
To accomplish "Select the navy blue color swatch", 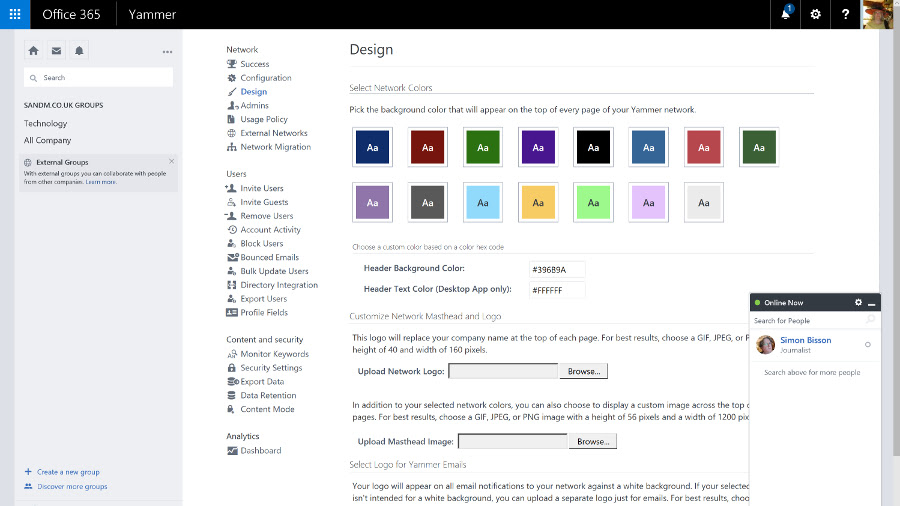I will click(372, 147).
